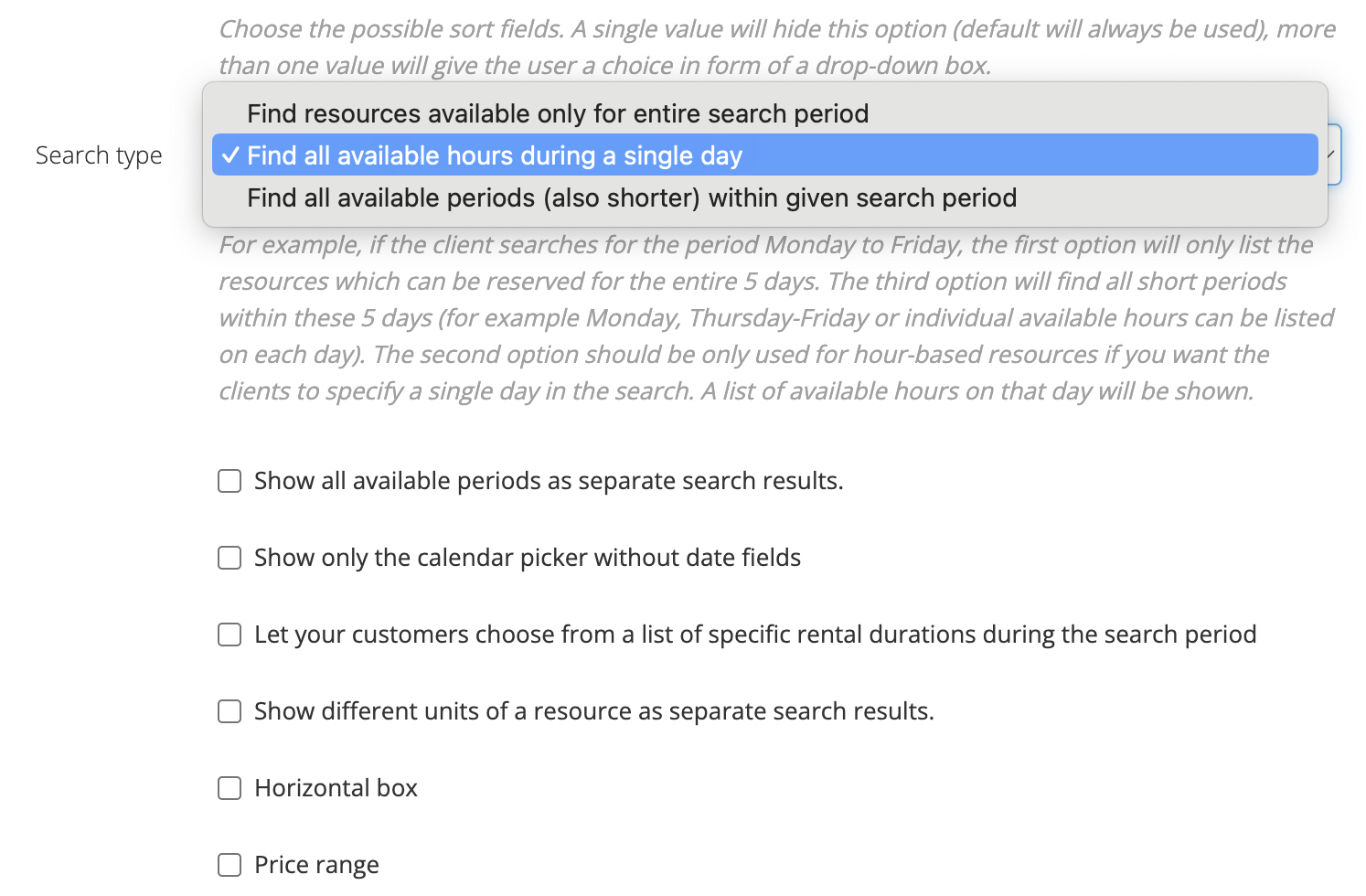Viewport: 1366px width, 896px height.
Task: Click the sort fields help text
Action: pos(775,48)
